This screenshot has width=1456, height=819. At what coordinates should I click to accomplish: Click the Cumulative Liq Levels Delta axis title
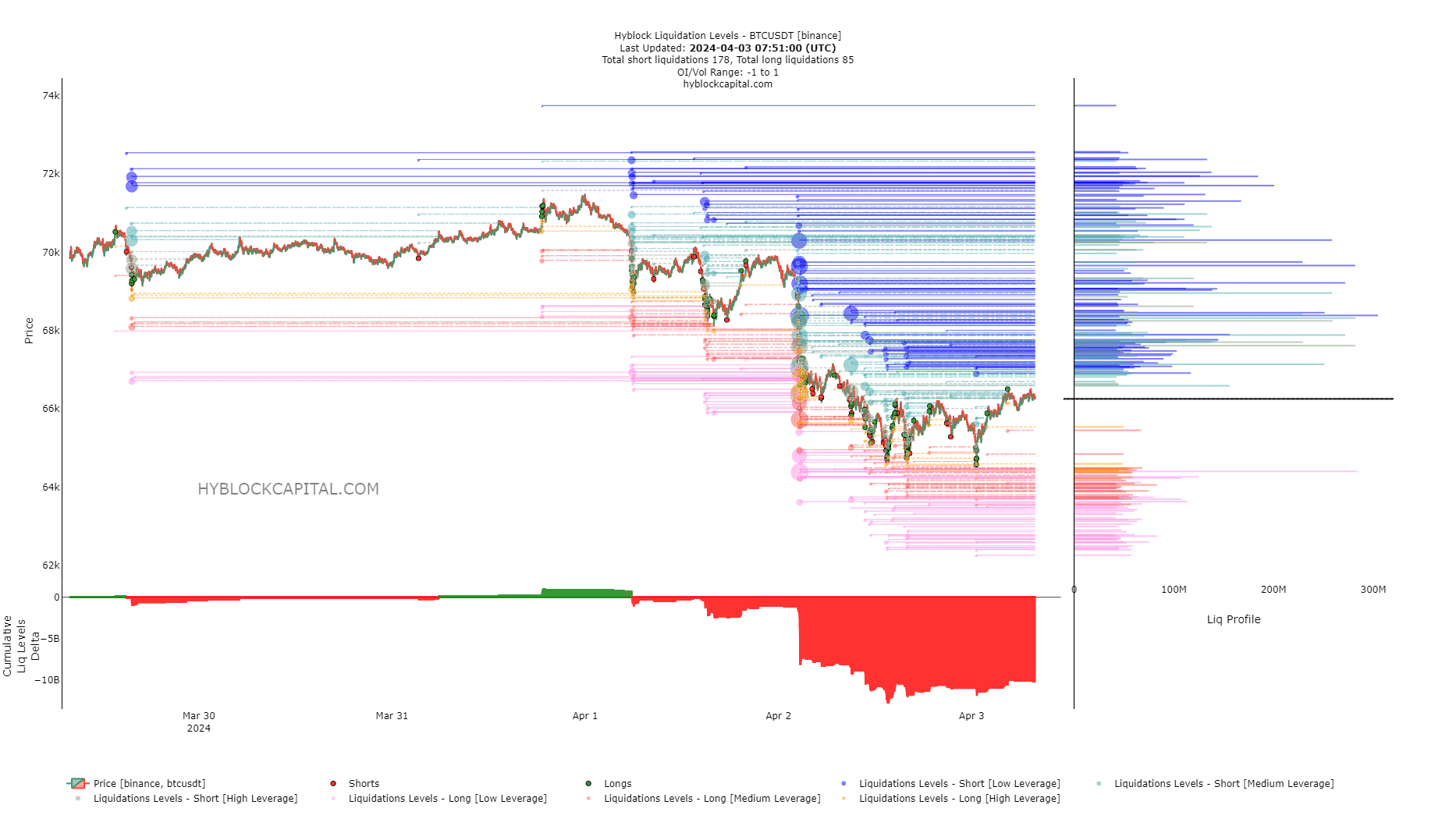pyautogui.click(x=21, y=646)
